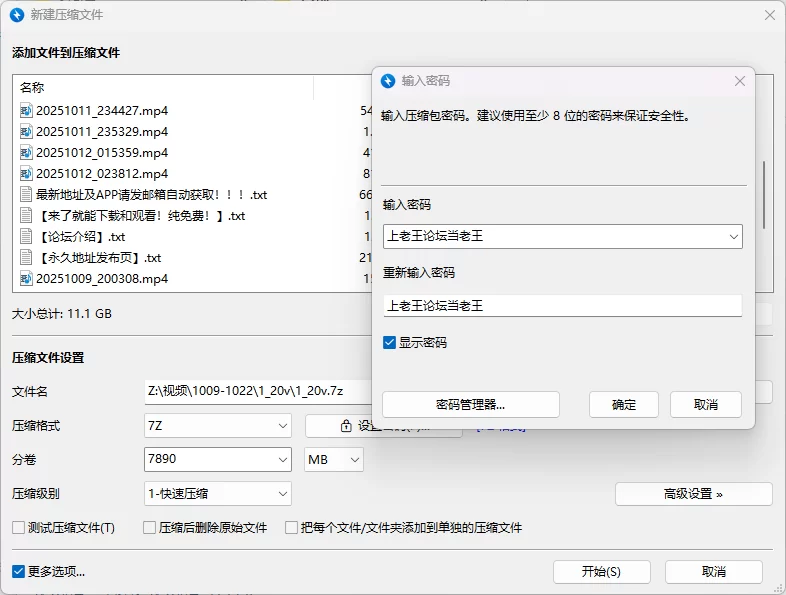Open the MB split unit dropdown
Image resolution: width=786 pixels, height=595 pixels.
pyautogui.click(x=353, y=460)
